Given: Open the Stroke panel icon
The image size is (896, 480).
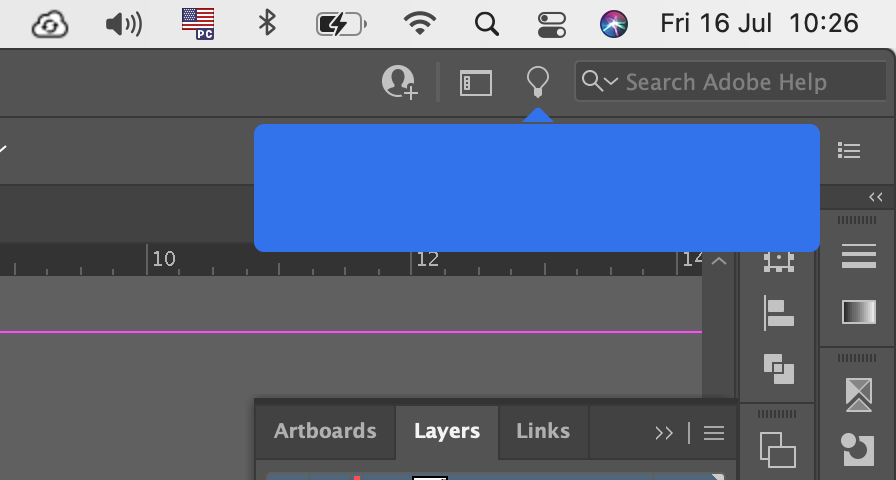Looking at the screenshot, I should (858, 257).
